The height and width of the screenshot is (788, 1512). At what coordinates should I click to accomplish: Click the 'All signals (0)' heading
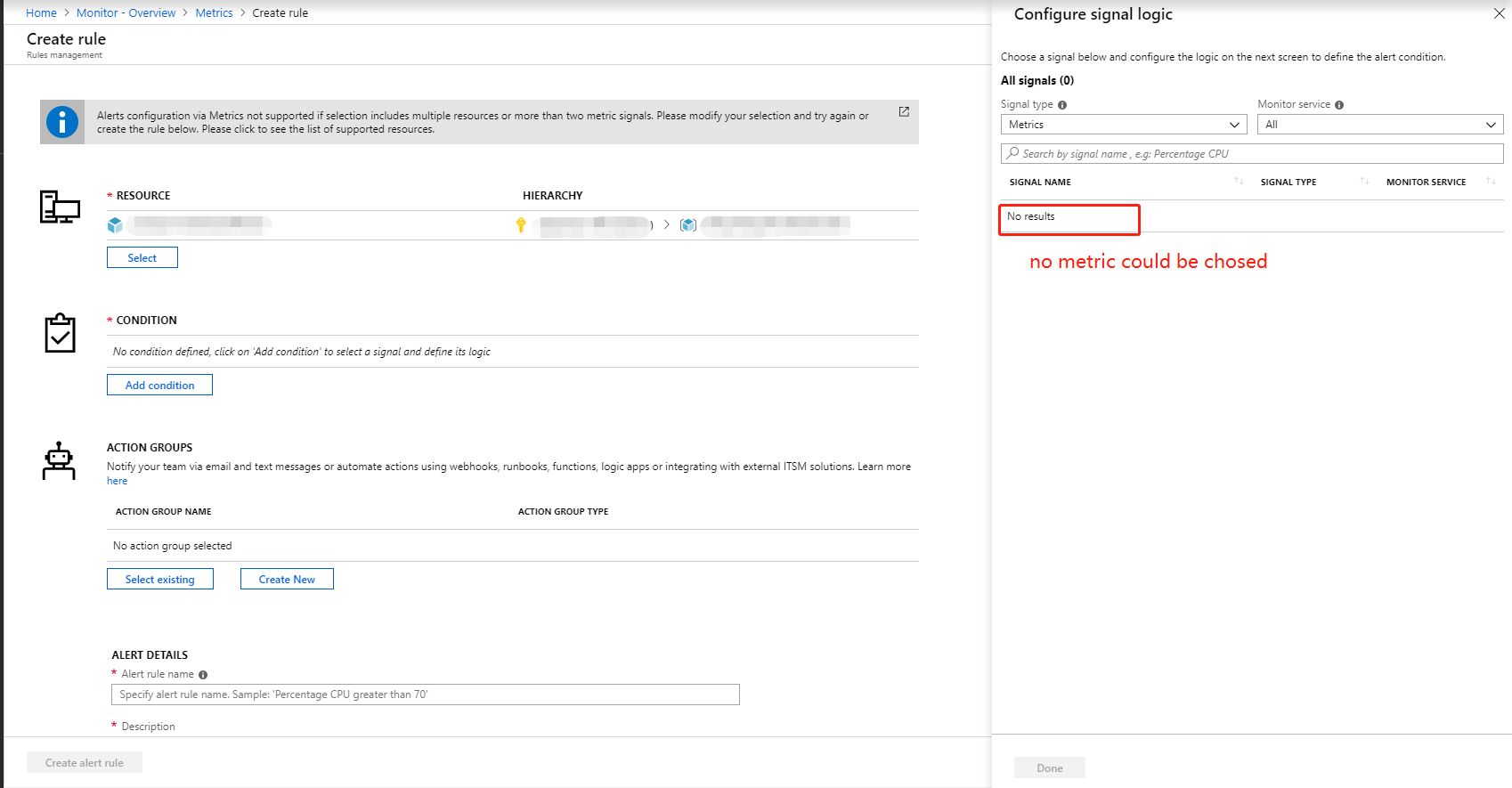coord(1037,80)
